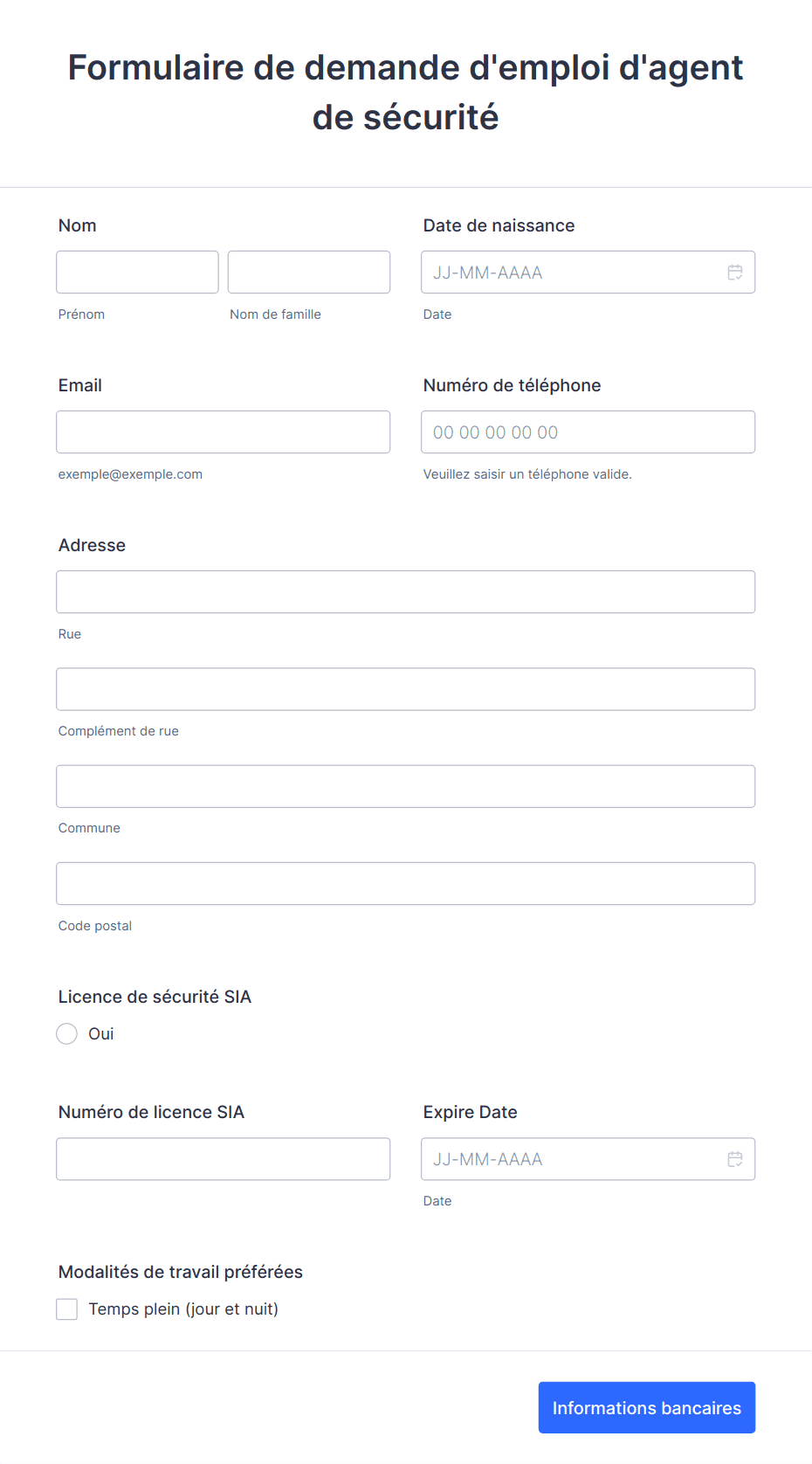This screenshot has width=812, height=1464.
Task: Focus the Numéro de licence SIA field
Action: point(224,1159)
